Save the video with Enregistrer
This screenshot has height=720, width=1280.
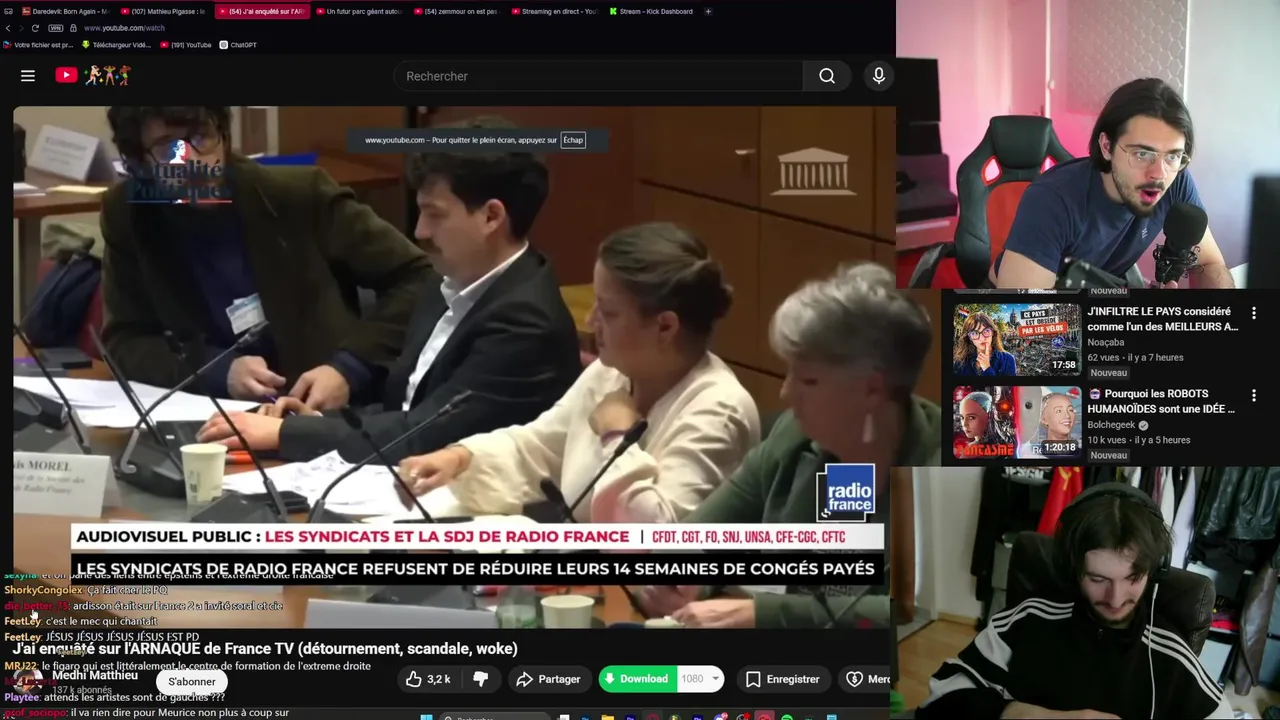783,679
